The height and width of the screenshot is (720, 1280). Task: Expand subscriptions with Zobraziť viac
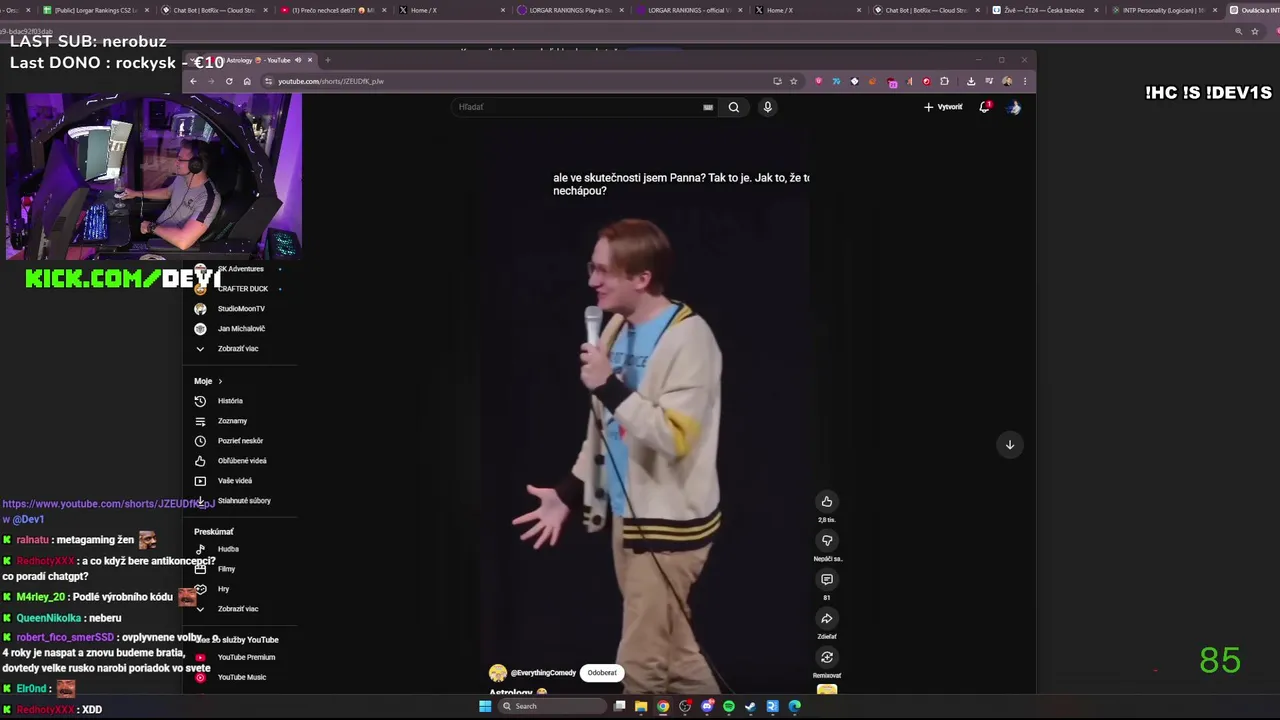[x=237, y=349]
